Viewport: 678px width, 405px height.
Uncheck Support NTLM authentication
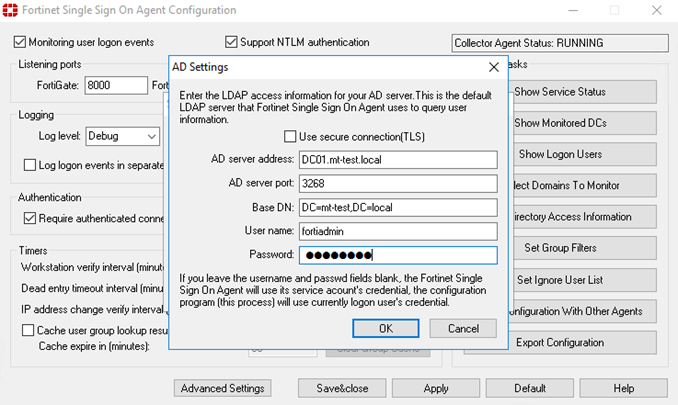tap(232, 42)
